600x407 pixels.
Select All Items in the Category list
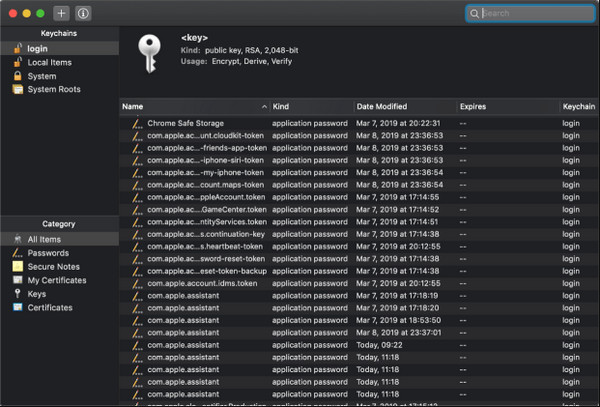tap(46, 239)
